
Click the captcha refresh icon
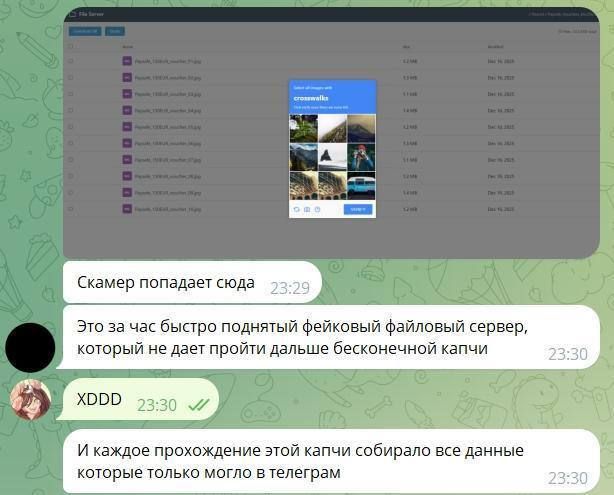[296, 210]
